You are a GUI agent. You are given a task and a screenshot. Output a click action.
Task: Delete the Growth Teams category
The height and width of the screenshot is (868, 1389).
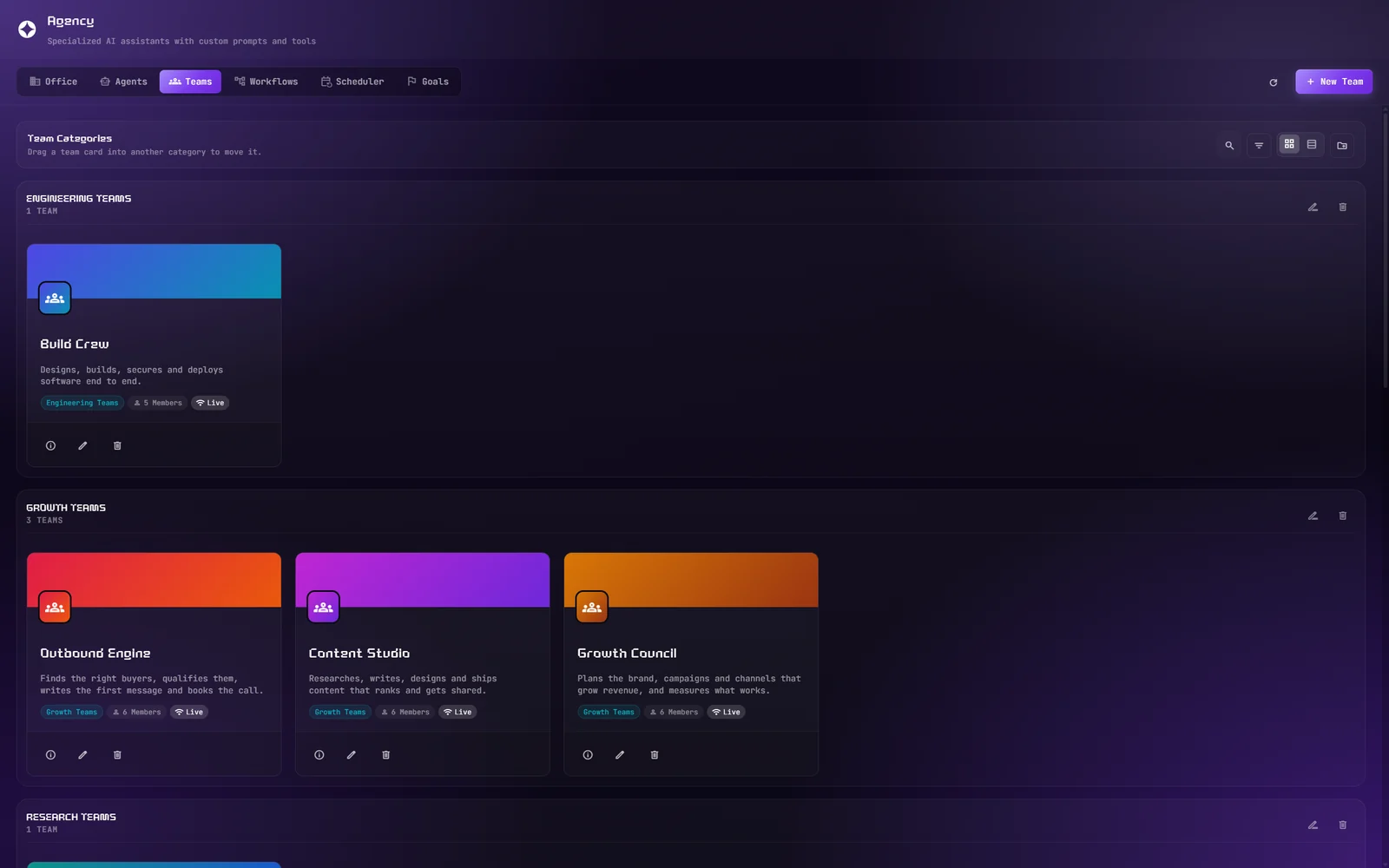(x=1343, y=516)
